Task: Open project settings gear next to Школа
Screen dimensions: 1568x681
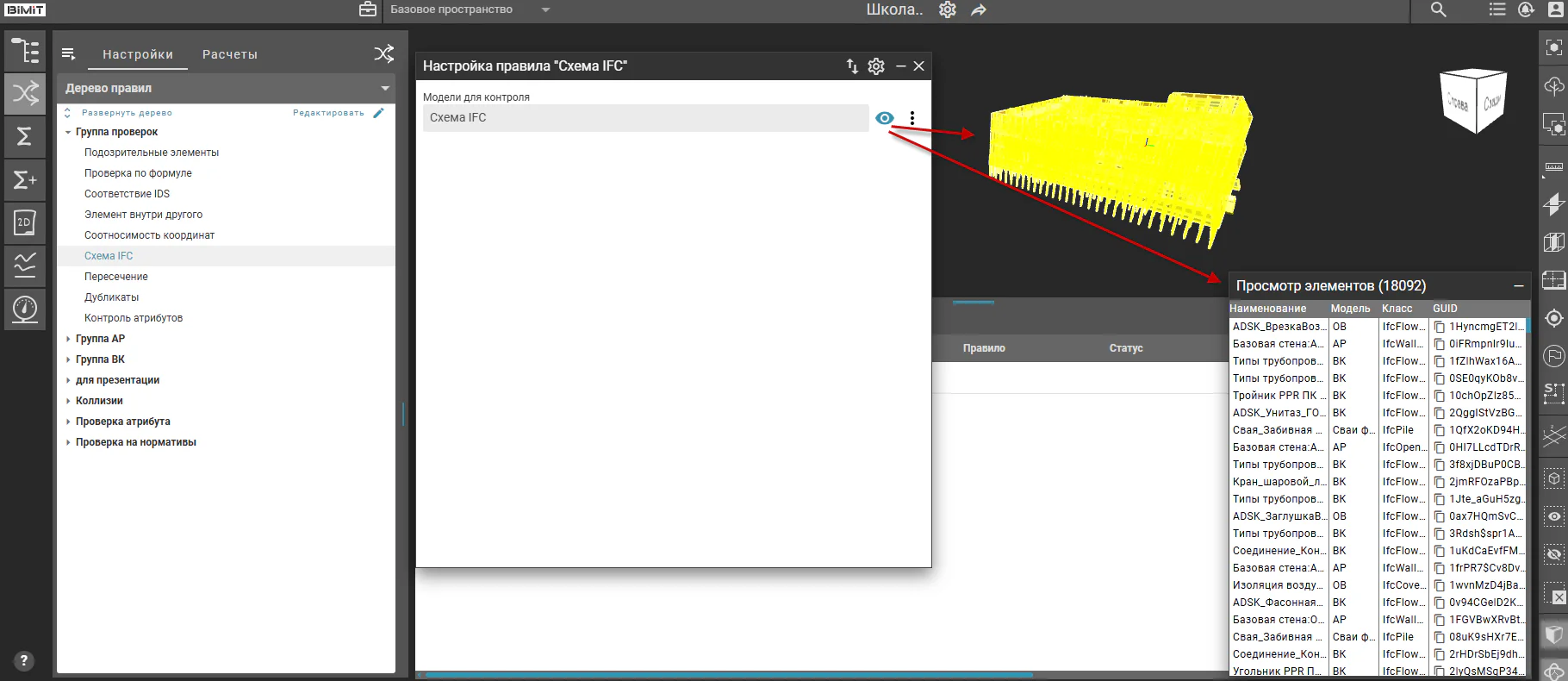Action: pos(948,9)
